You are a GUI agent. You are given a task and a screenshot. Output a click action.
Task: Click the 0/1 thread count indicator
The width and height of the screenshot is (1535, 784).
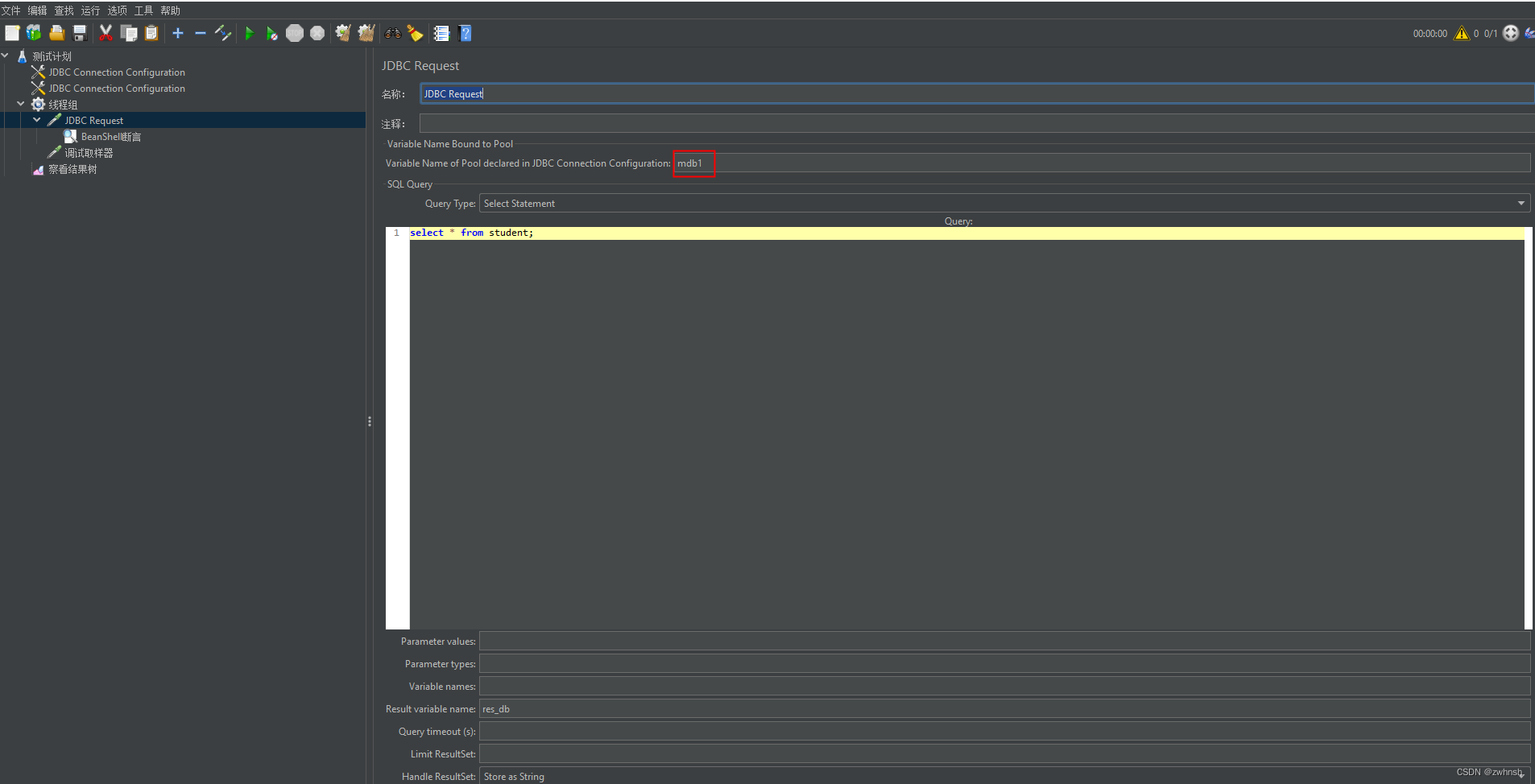click(x=1491, y=34)
